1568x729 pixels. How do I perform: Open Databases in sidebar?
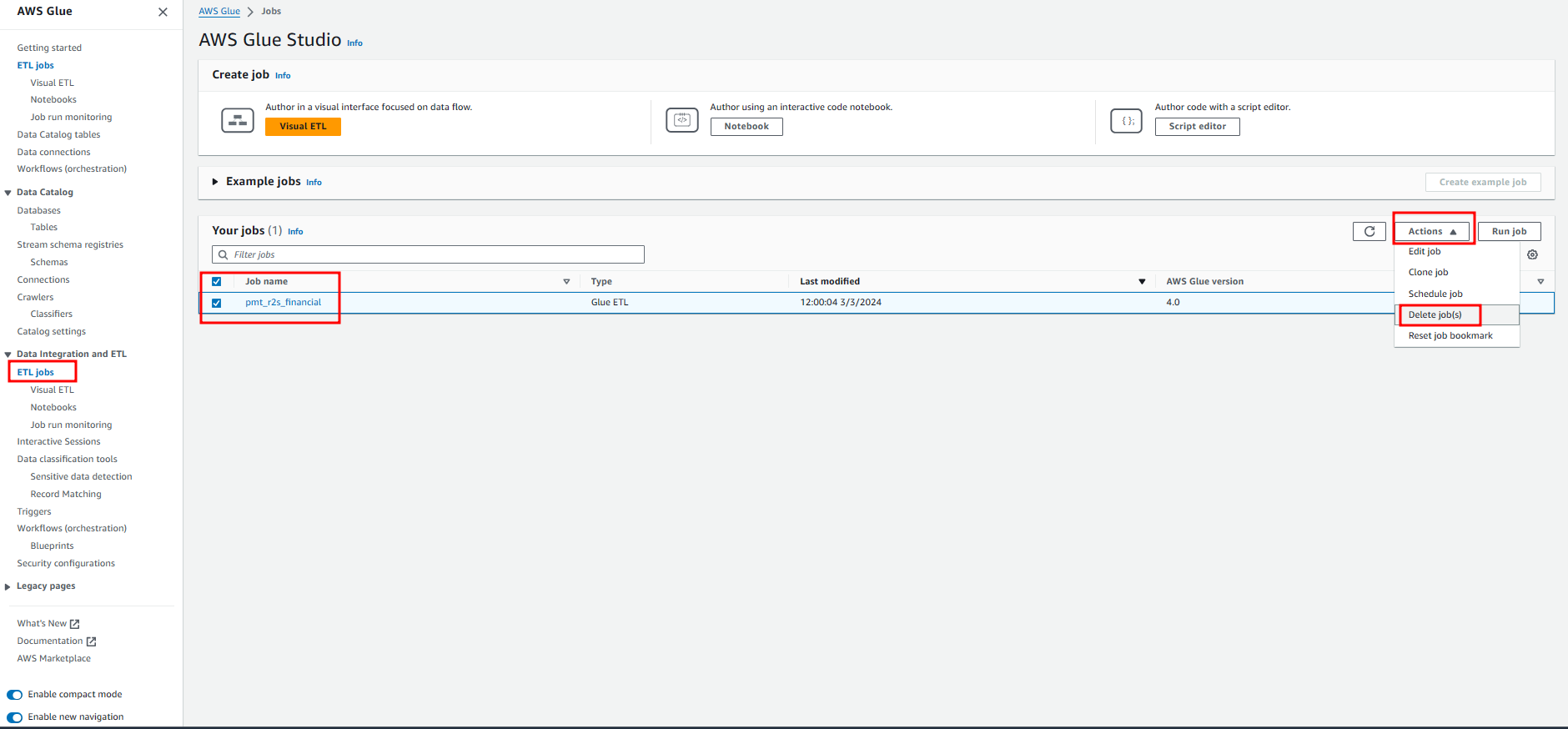click(x=38, y=211)
